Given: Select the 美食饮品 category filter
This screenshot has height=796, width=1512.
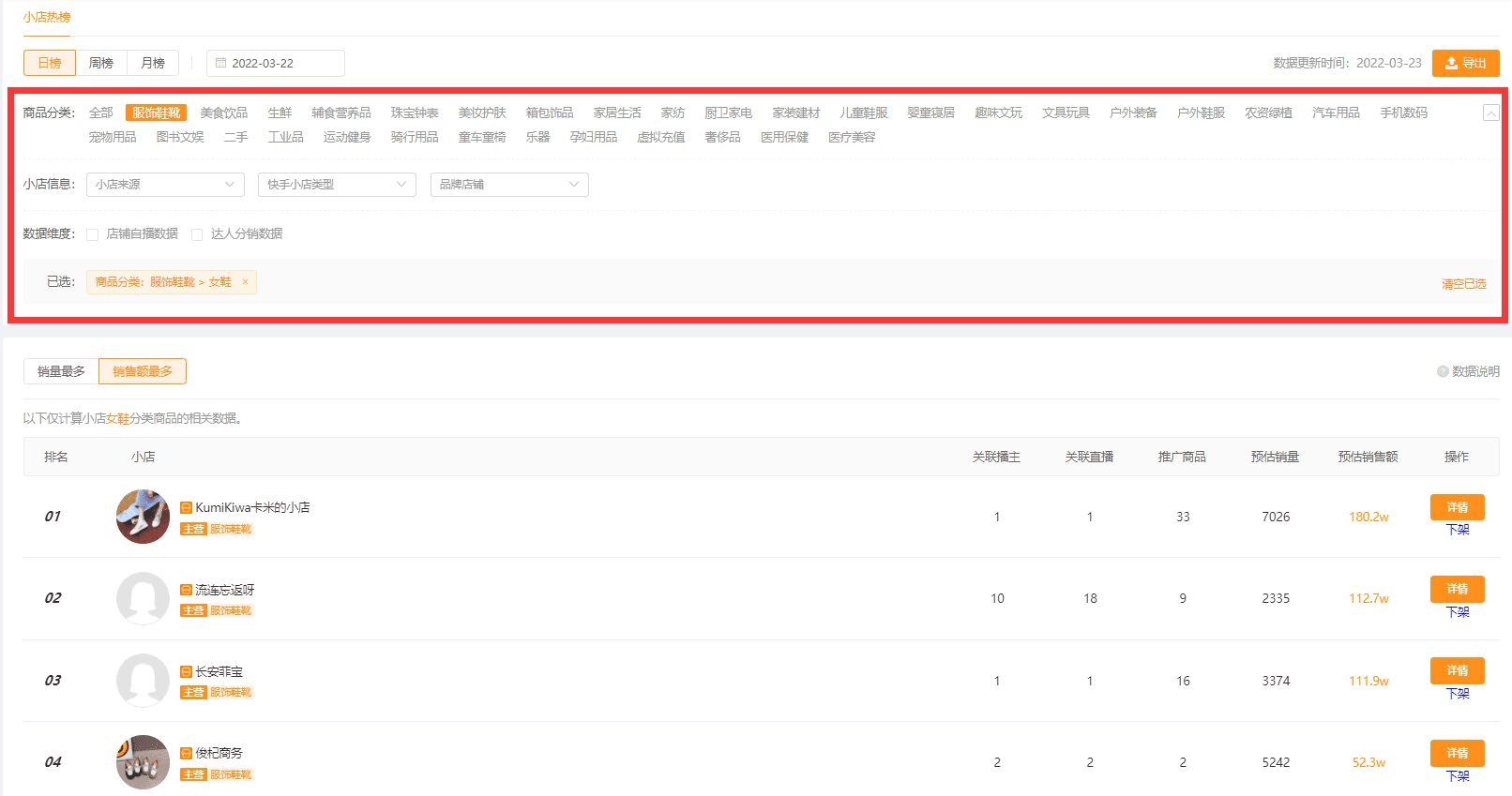Looking at the screenshot, I should pos(224,113).
